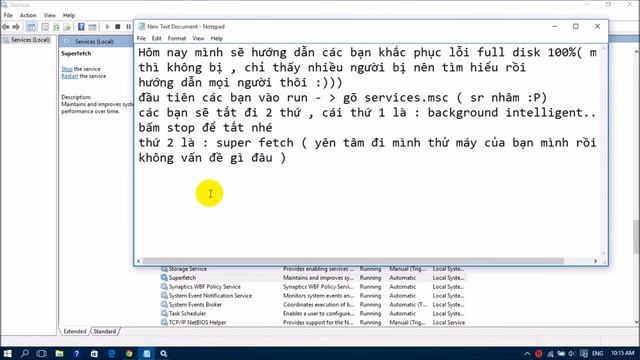
Task: Select Synaptics WBF Policy Service name
Action: click(205, 287)
